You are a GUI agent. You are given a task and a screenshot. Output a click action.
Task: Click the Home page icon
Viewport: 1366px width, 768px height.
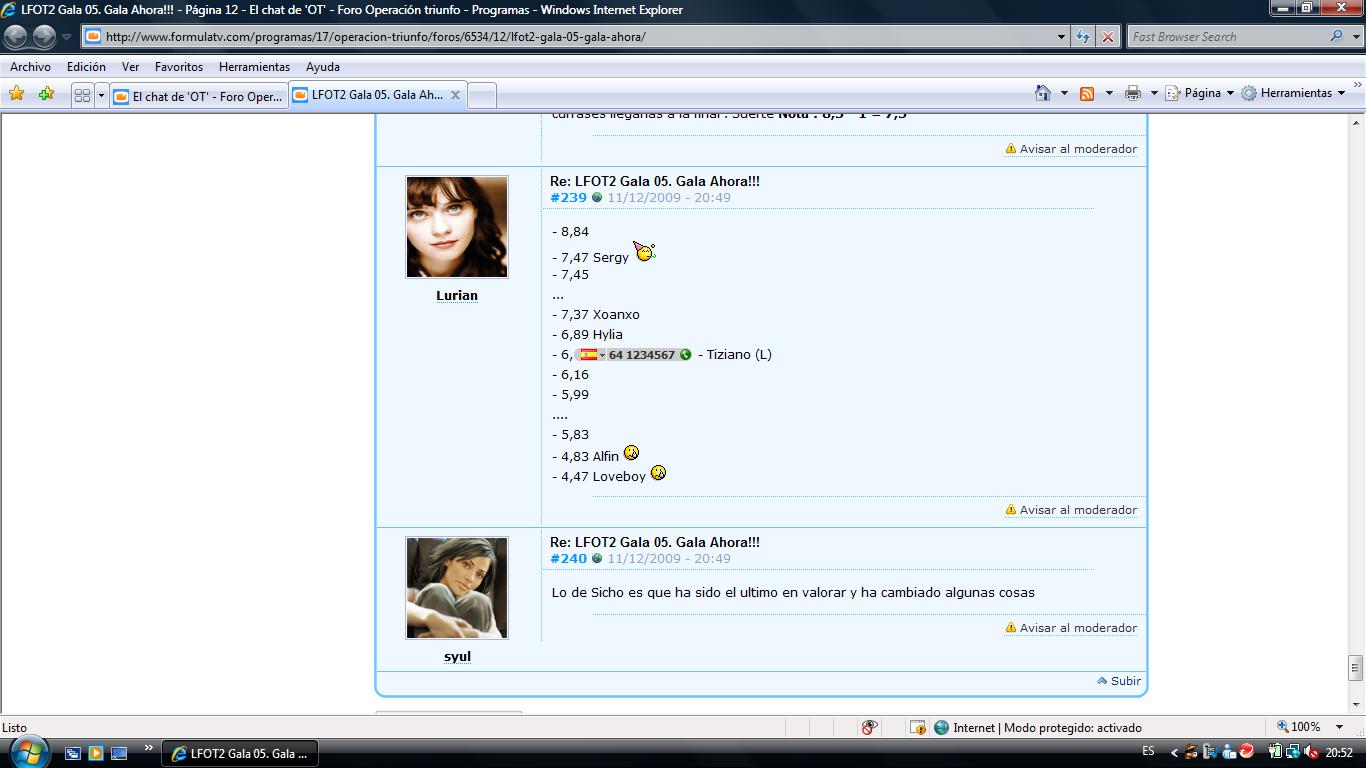tap(1043, 93)
